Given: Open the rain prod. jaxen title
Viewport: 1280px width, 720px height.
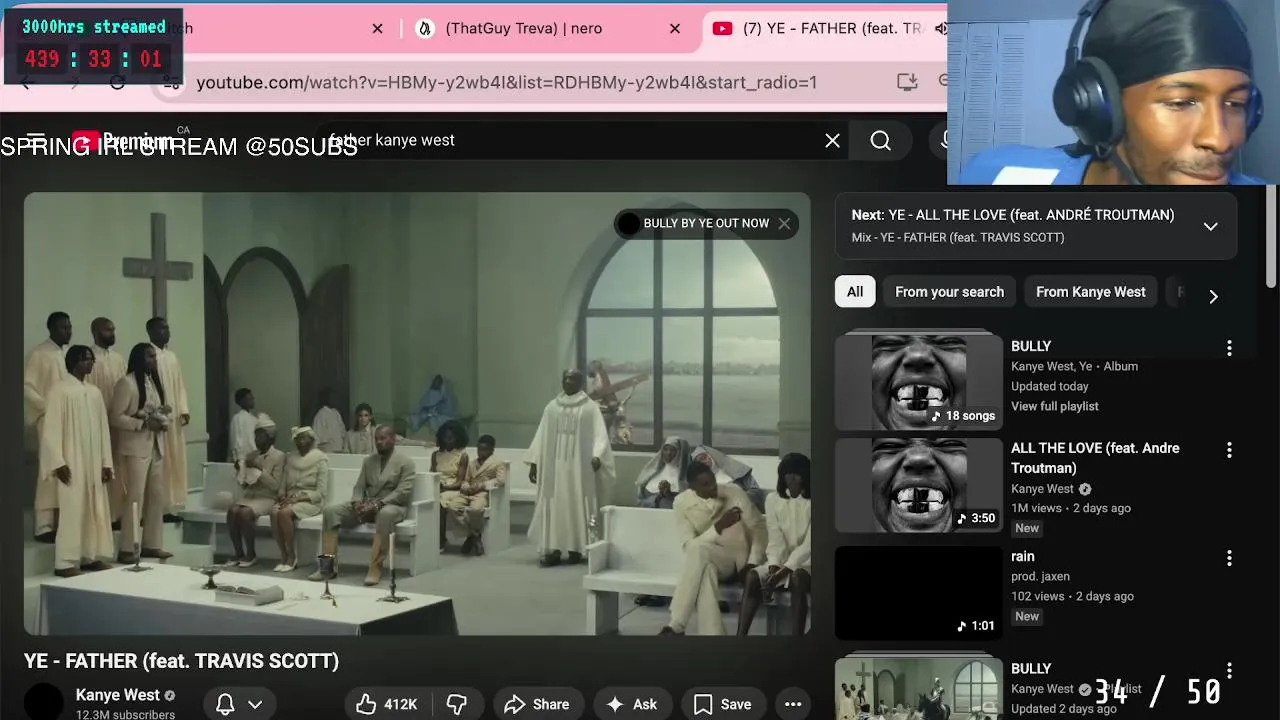Looking at the screenshot, I should pyautogui.click(x=1023, y=556).
